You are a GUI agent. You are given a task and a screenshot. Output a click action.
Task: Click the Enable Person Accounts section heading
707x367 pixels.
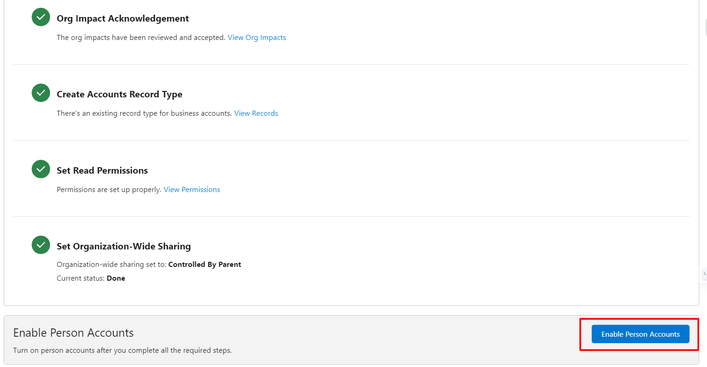[73, 333]
